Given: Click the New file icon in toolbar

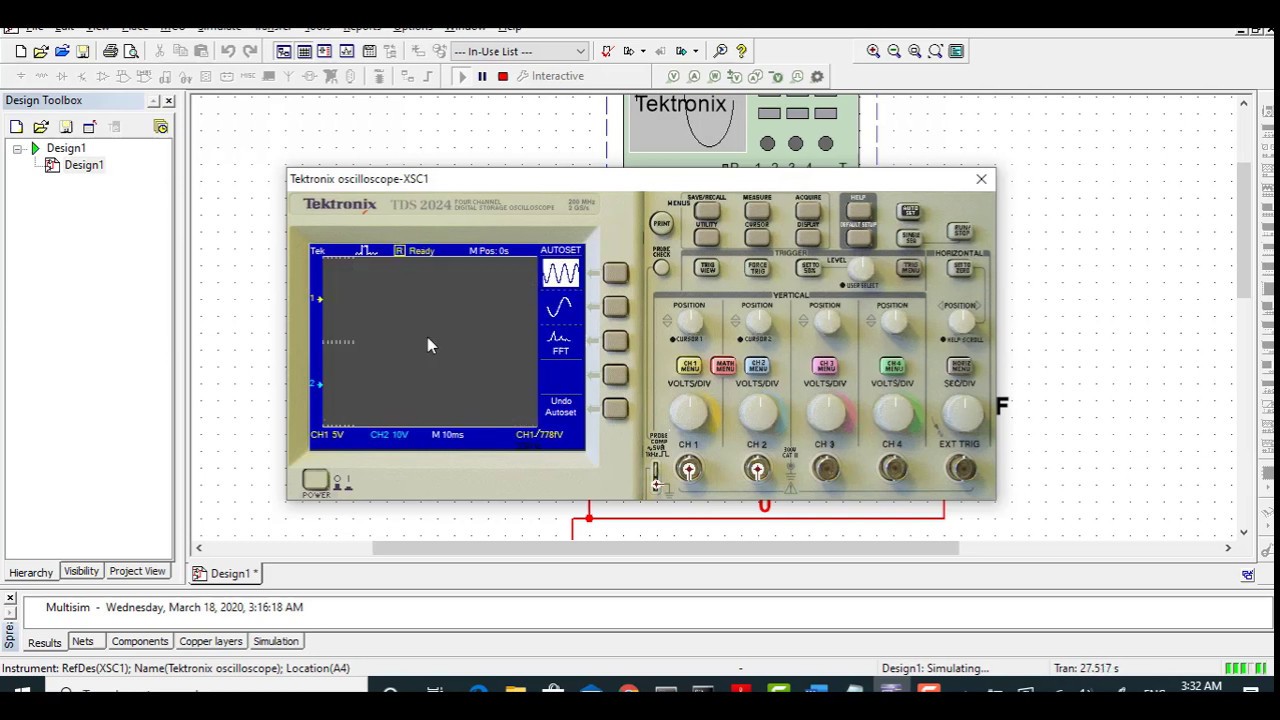Looking at the screenshot, I should click(20, 51).
